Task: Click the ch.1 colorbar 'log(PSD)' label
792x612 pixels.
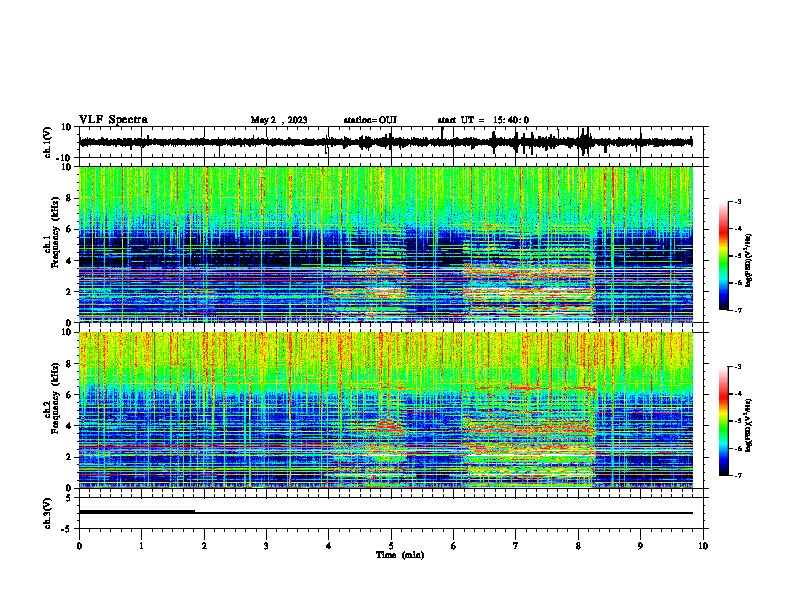Action: pyautogui.click(x=749, y=260)
